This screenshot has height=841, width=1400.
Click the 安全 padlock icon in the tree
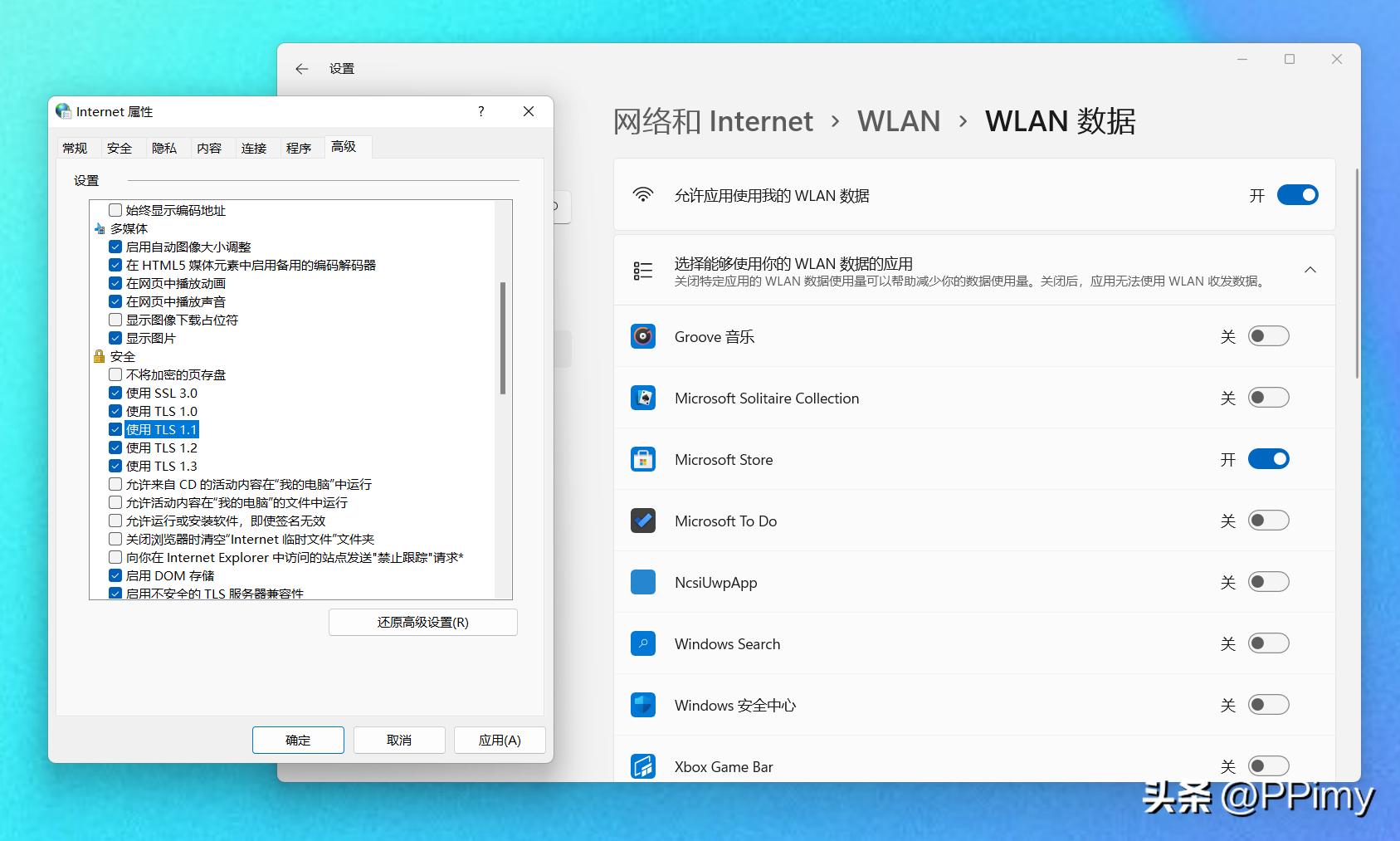pos(100,356)
